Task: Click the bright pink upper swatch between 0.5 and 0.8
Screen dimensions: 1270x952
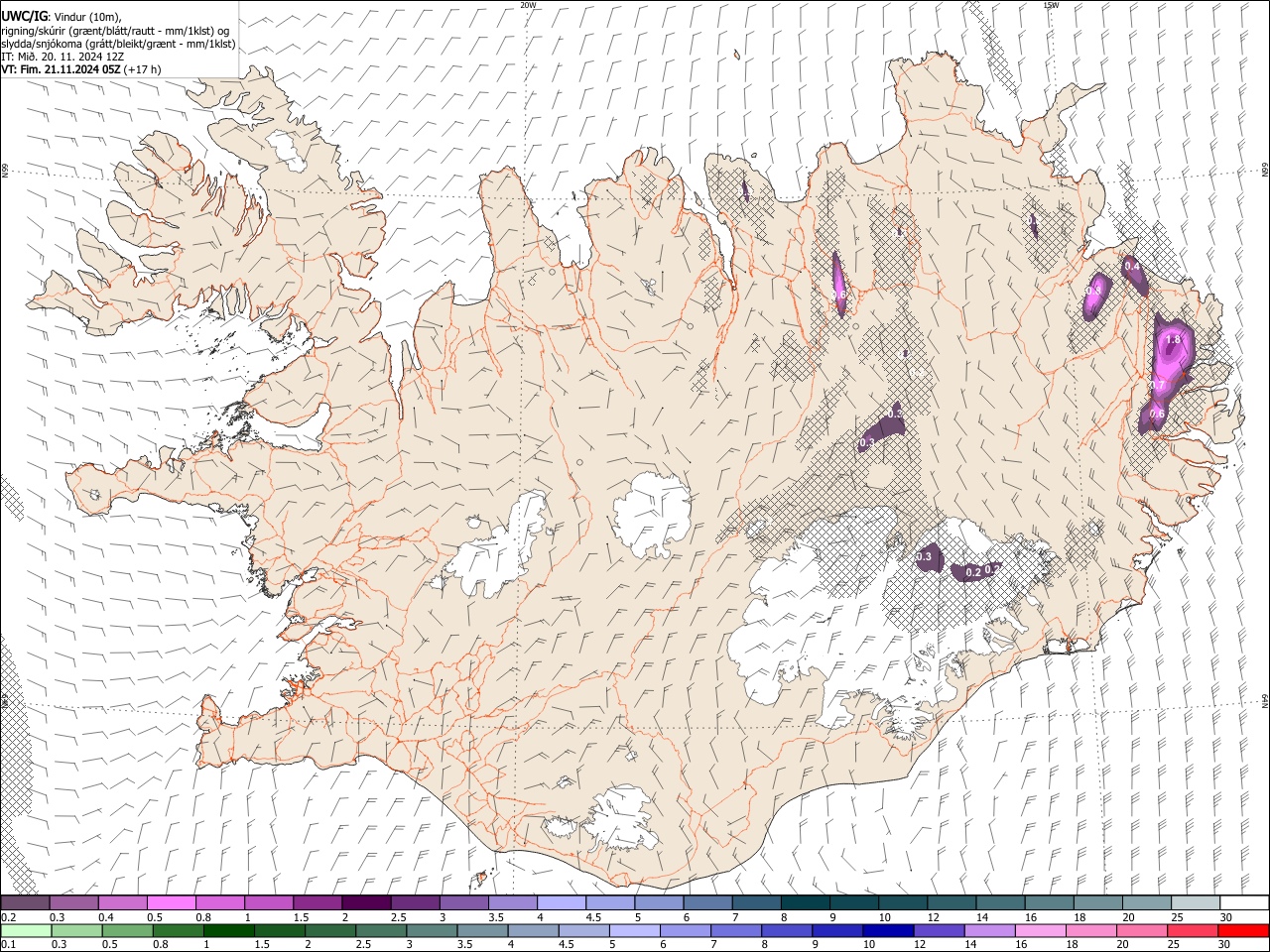Action: click(x=172, y=902)
